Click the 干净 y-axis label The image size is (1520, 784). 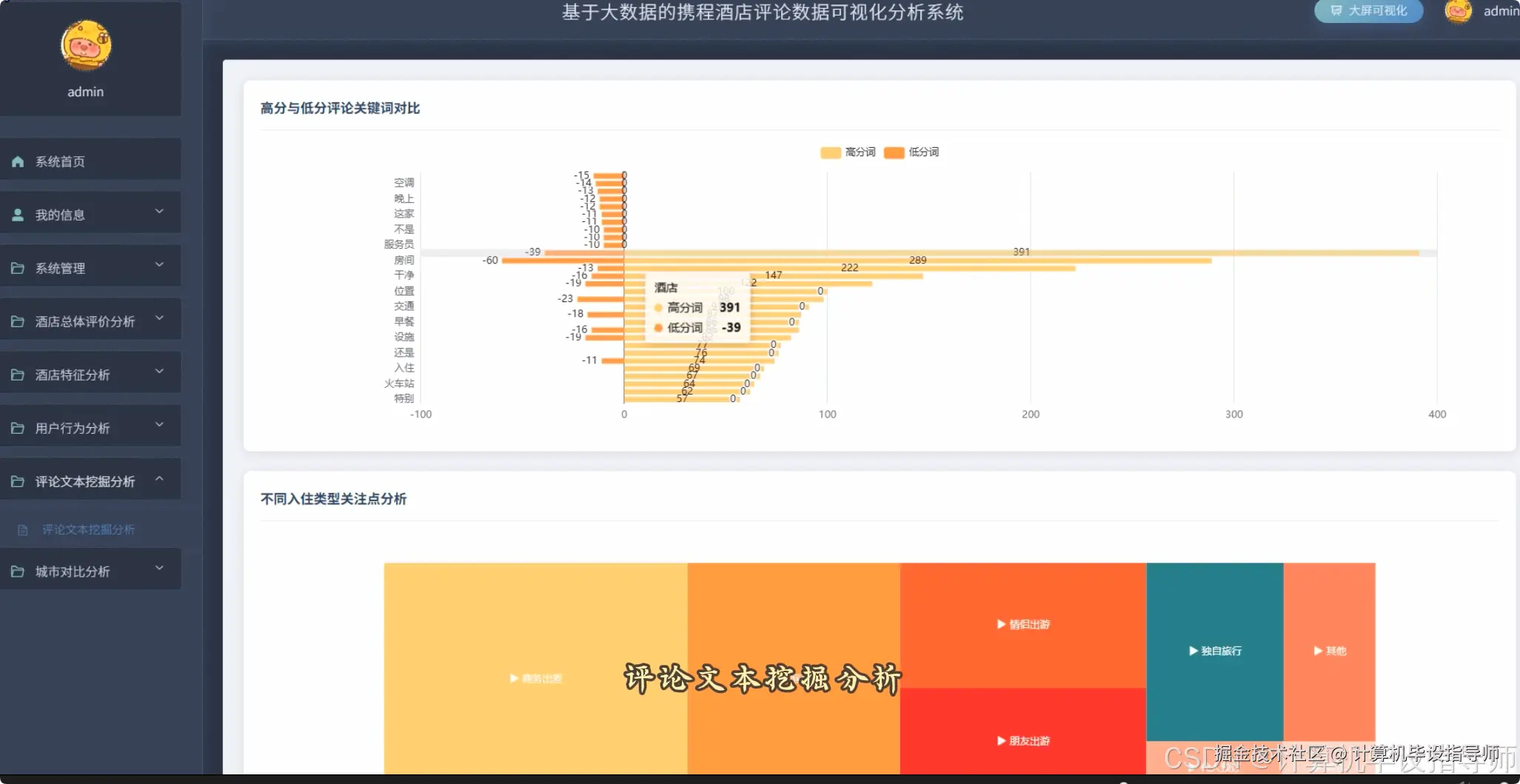pyautogui.click(x=404, y=275)
